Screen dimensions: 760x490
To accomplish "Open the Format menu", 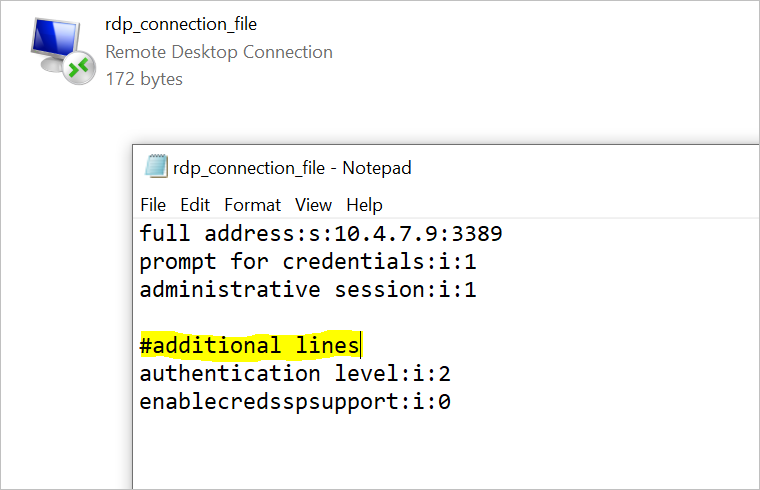I will click(253, 205).
